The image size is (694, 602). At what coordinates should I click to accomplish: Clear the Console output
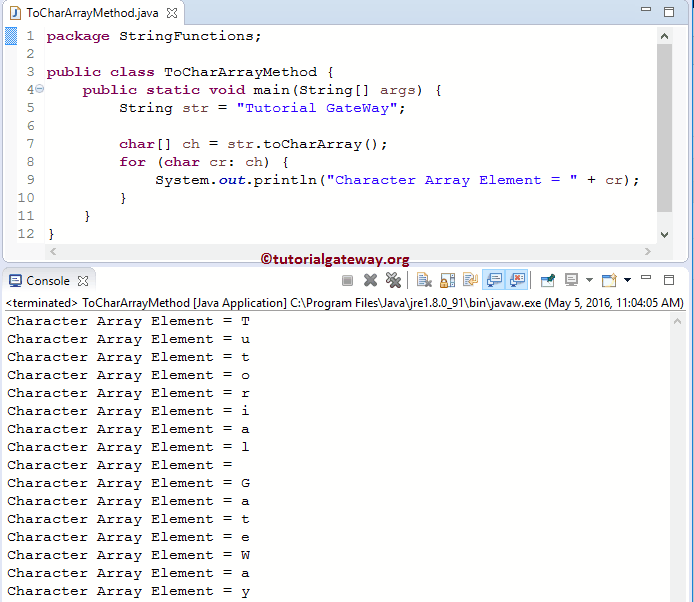click(x=424, y=281)
